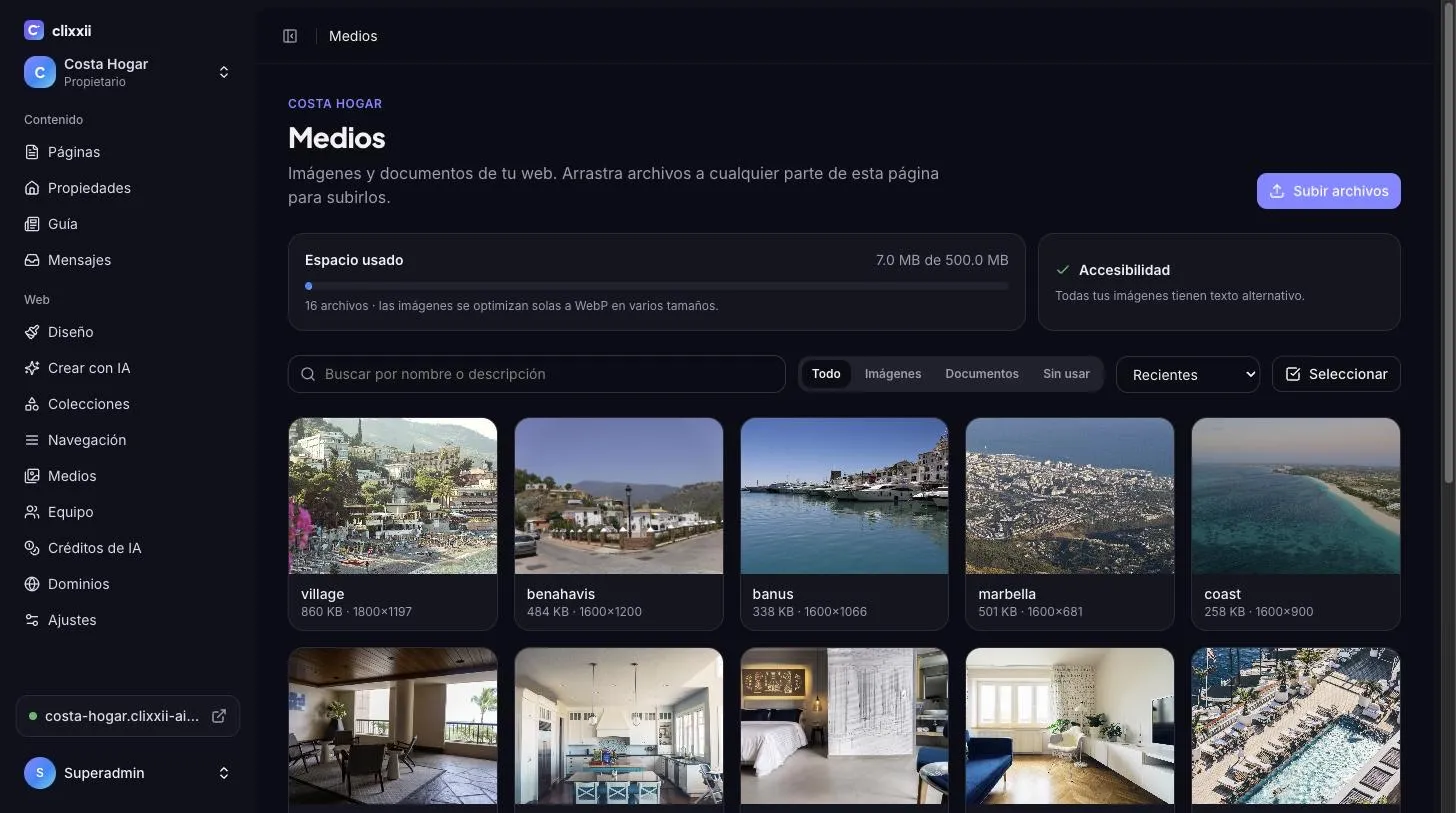Click the Páginas document icon in sidebar
This screenshot has width=1456, height=813.
click(32, 152)
